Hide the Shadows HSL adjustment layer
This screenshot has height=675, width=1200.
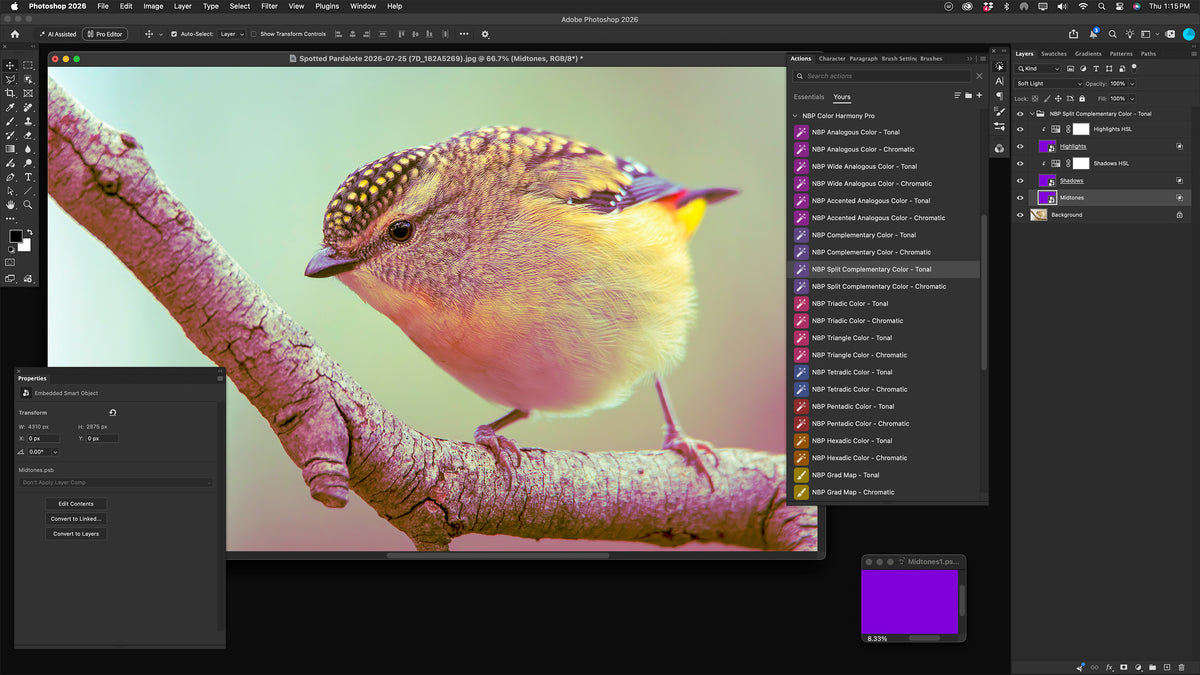pos(1020,163)
